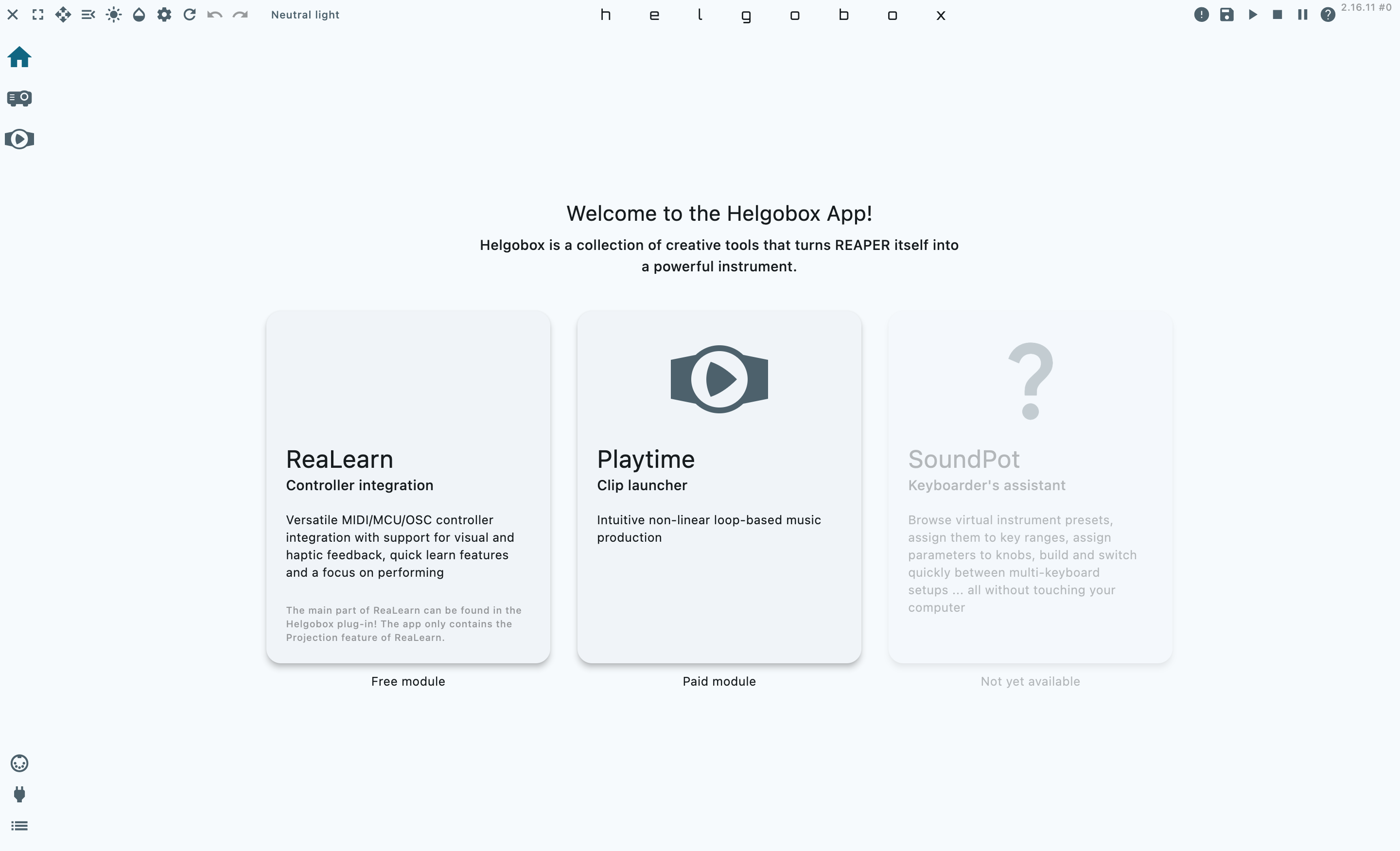1400x851 pixels.
Task: Open the Projection sidebar icon
Action: (x=19, y=98)
